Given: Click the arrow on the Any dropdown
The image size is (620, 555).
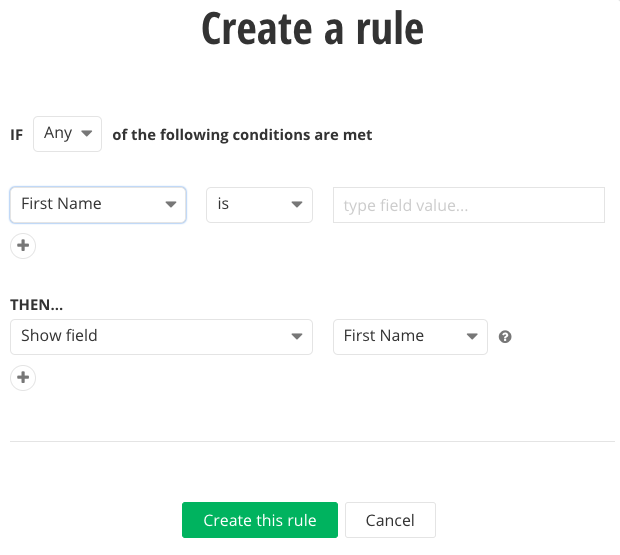Looking at the screenshot, I should click(87, 134).
